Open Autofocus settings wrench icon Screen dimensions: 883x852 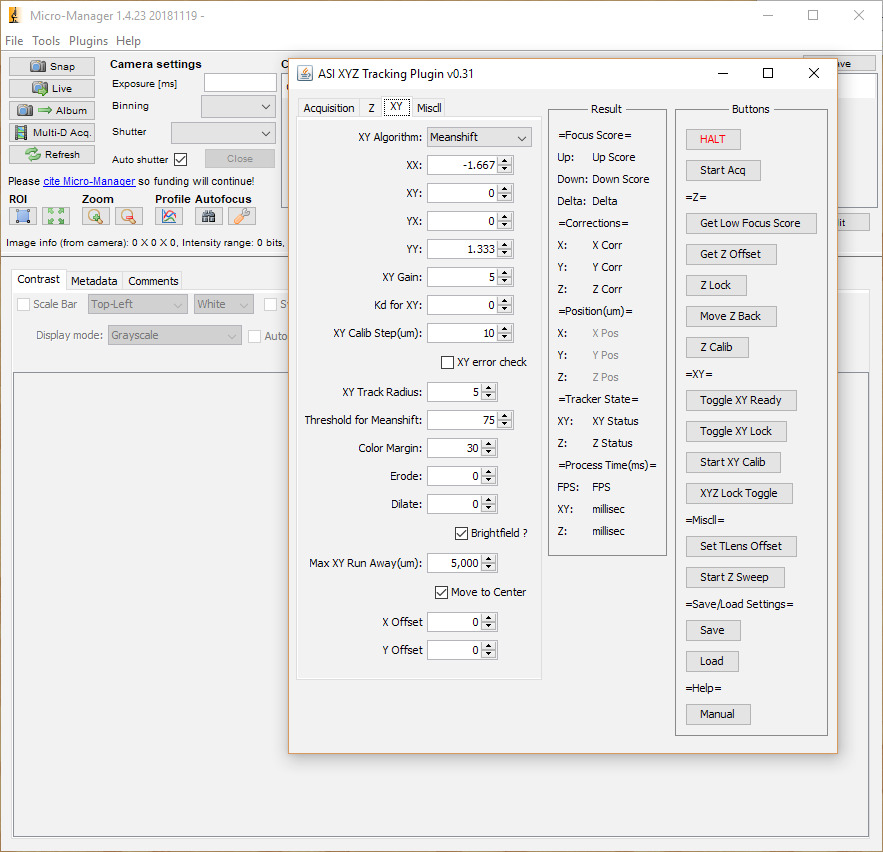point(242,216)
